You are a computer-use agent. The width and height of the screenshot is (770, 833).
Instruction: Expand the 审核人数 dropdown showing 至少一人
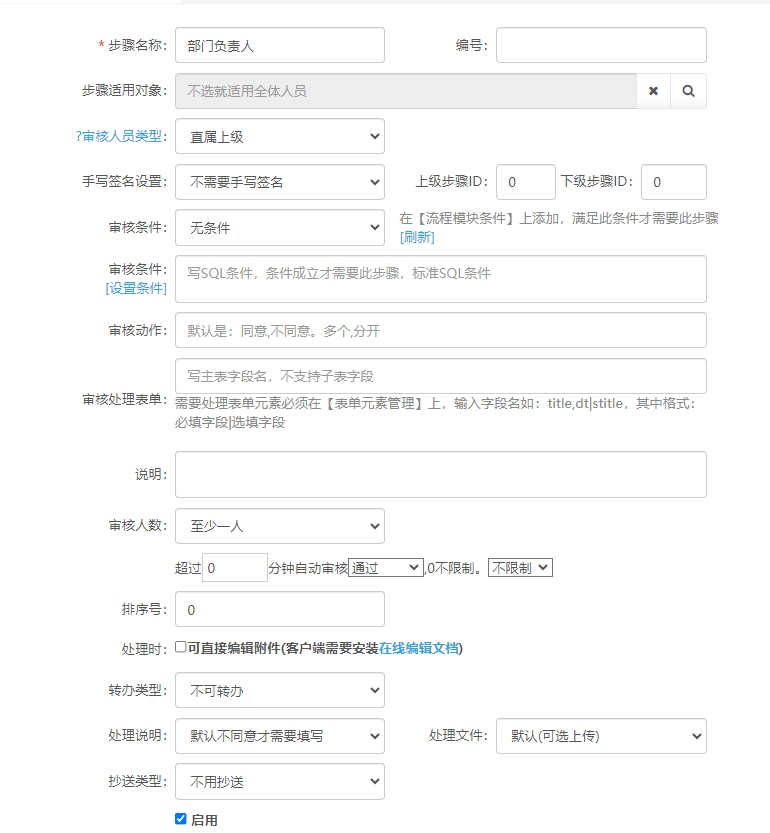click(280, 526)
